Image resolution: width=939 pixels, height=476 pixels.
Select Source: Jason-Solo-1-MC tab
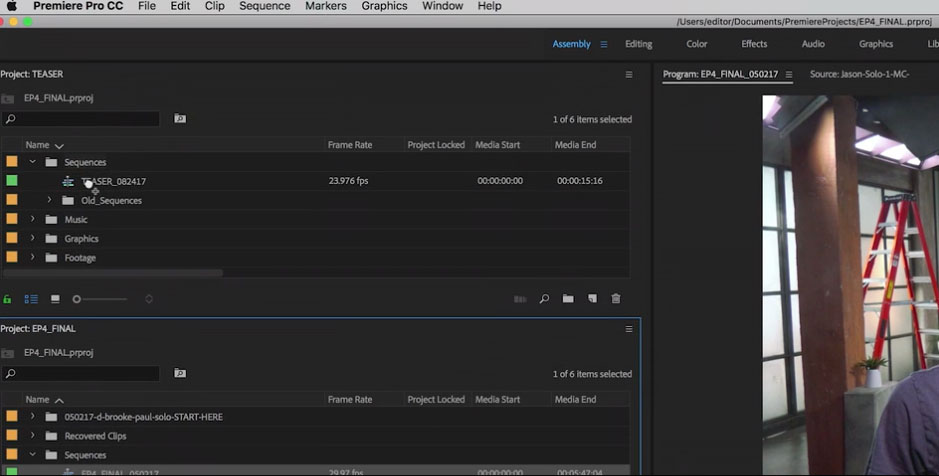pos(859,74)
